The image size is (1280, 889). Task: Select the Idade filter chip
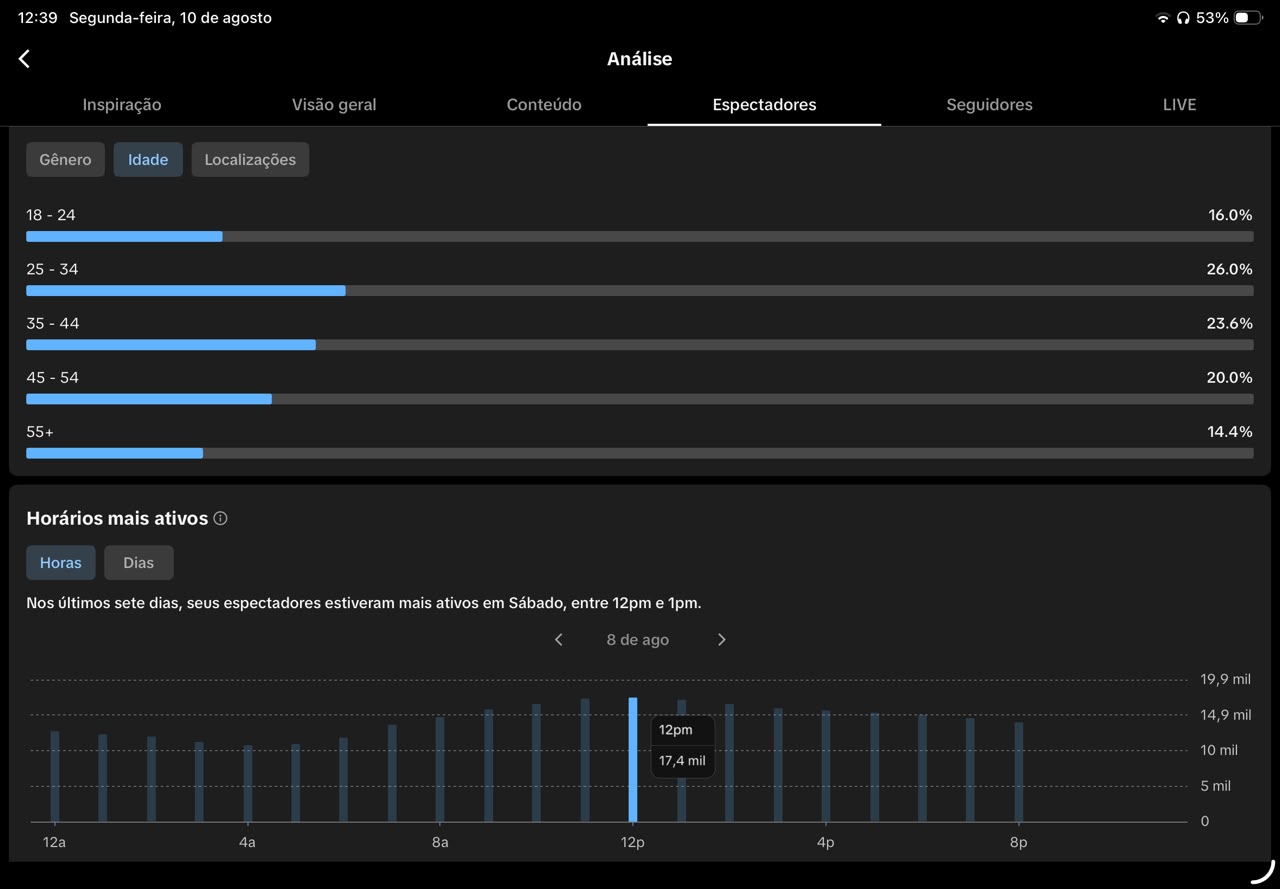tap(148, 160)
